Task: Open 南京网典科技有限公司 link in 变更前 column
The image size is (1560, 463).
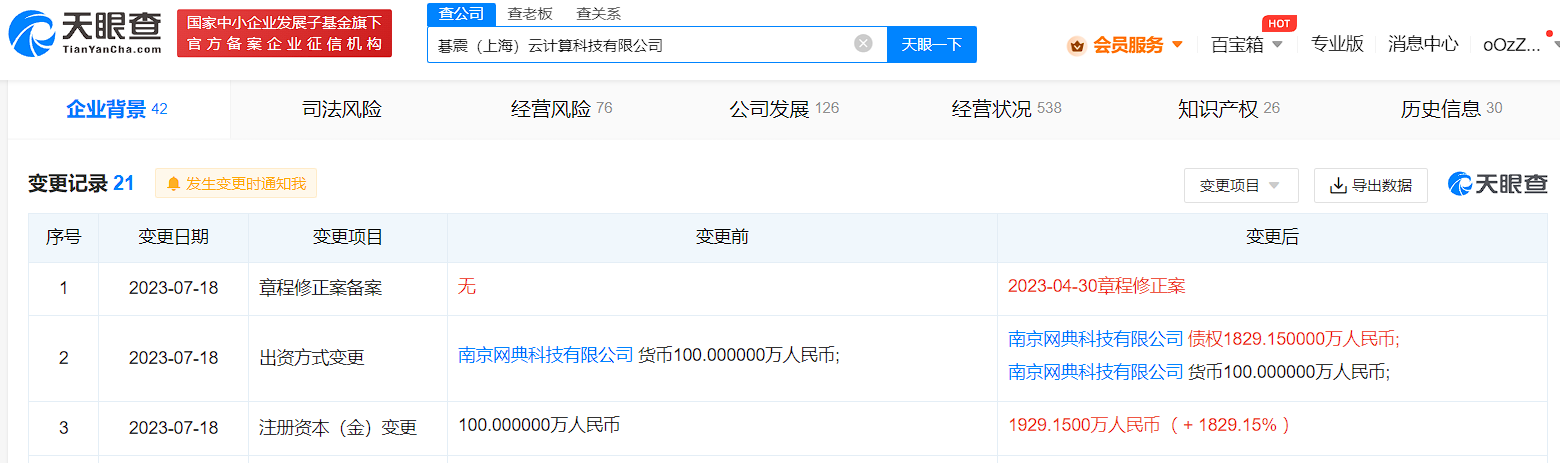Action: [545, 354]
